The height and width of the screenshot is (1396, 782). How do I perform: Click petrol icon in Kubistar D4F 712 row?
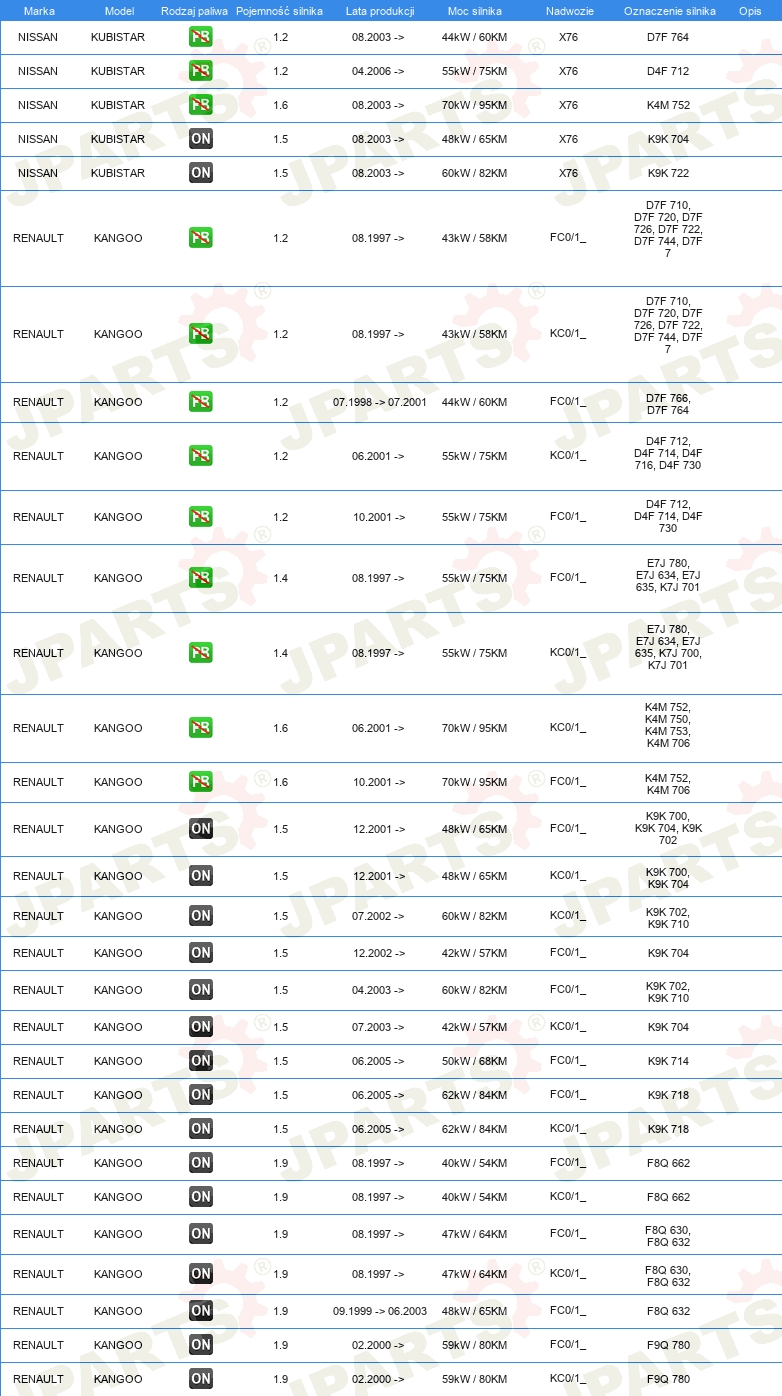click(x=201, y=71)
